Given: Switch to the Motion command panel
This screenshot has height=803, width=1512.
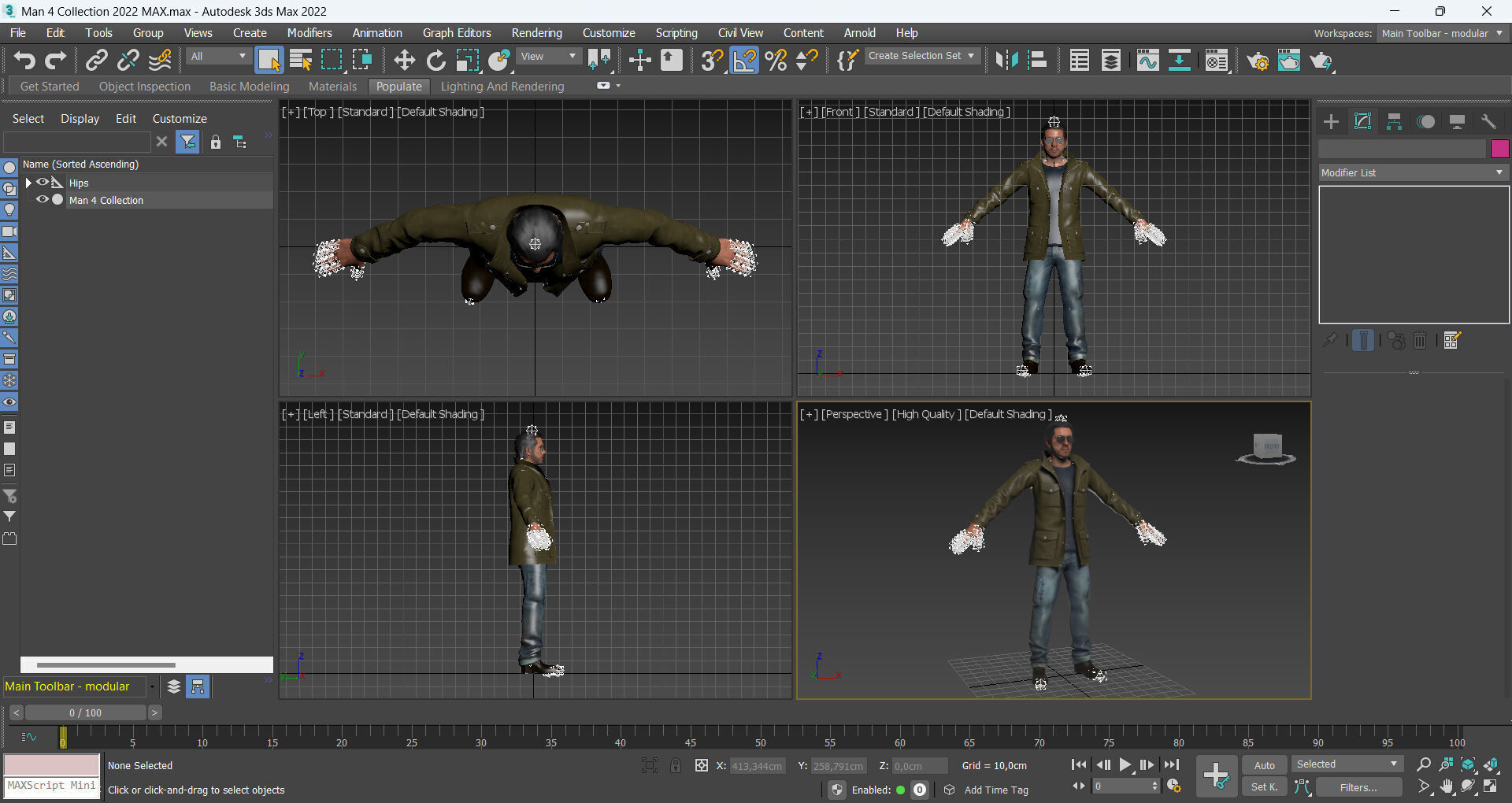Looking at the screenshot, I should pos(1425,121).
